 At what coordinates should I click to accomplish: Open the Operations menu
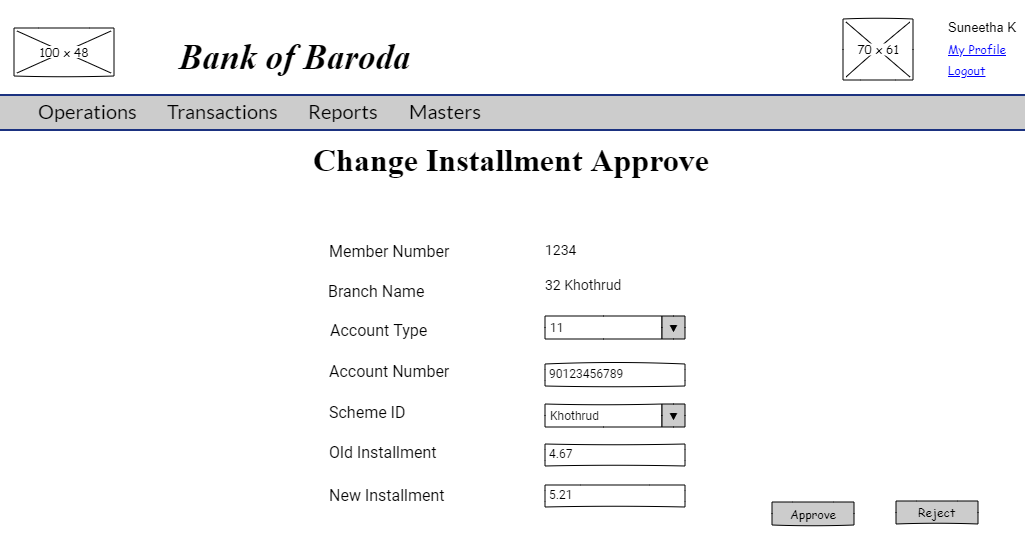pyautogui.click(x=87, y=113)
